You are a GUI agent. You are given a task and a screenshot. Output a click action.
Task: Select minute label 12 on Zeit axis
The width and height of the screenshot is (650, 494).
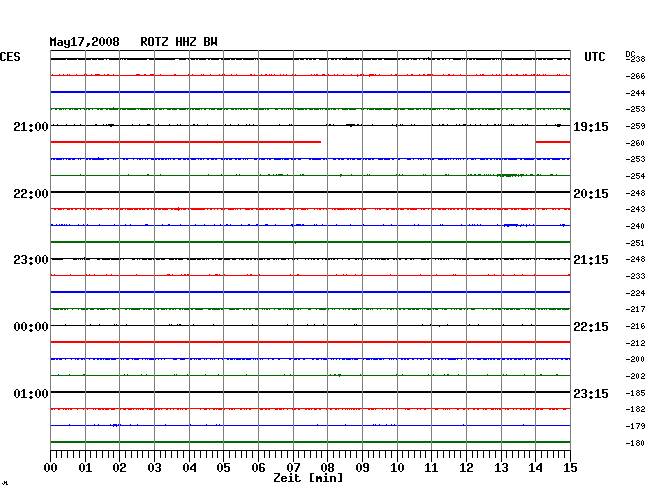(466, 468)
